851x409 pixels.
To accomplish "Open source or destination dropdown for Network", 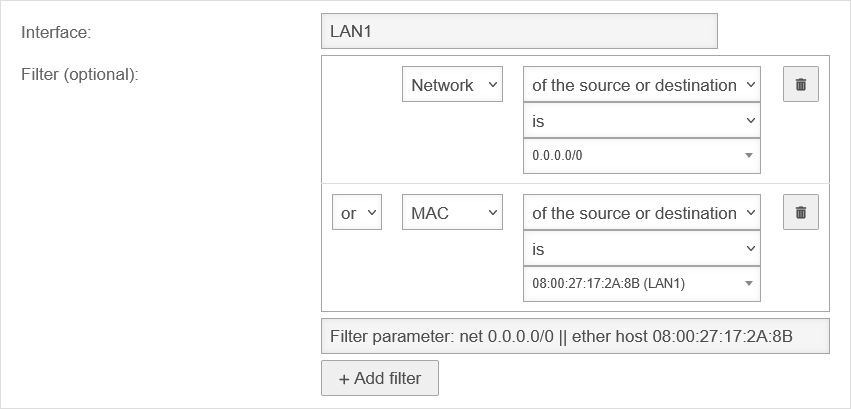I will point(641,85).
